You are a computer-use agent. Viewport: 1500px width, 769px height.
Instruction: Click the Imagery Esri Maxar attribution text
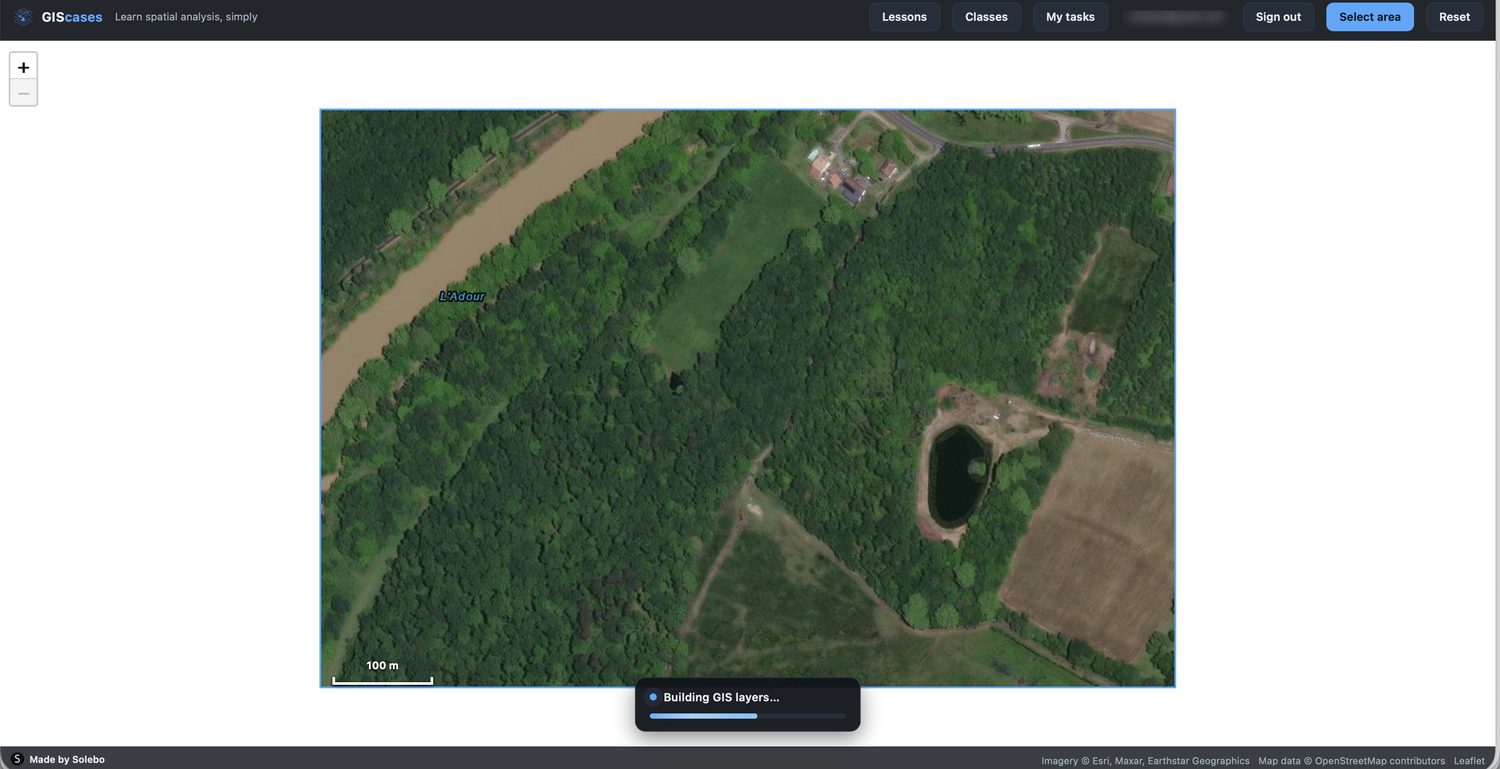[x=1145, y=761]
